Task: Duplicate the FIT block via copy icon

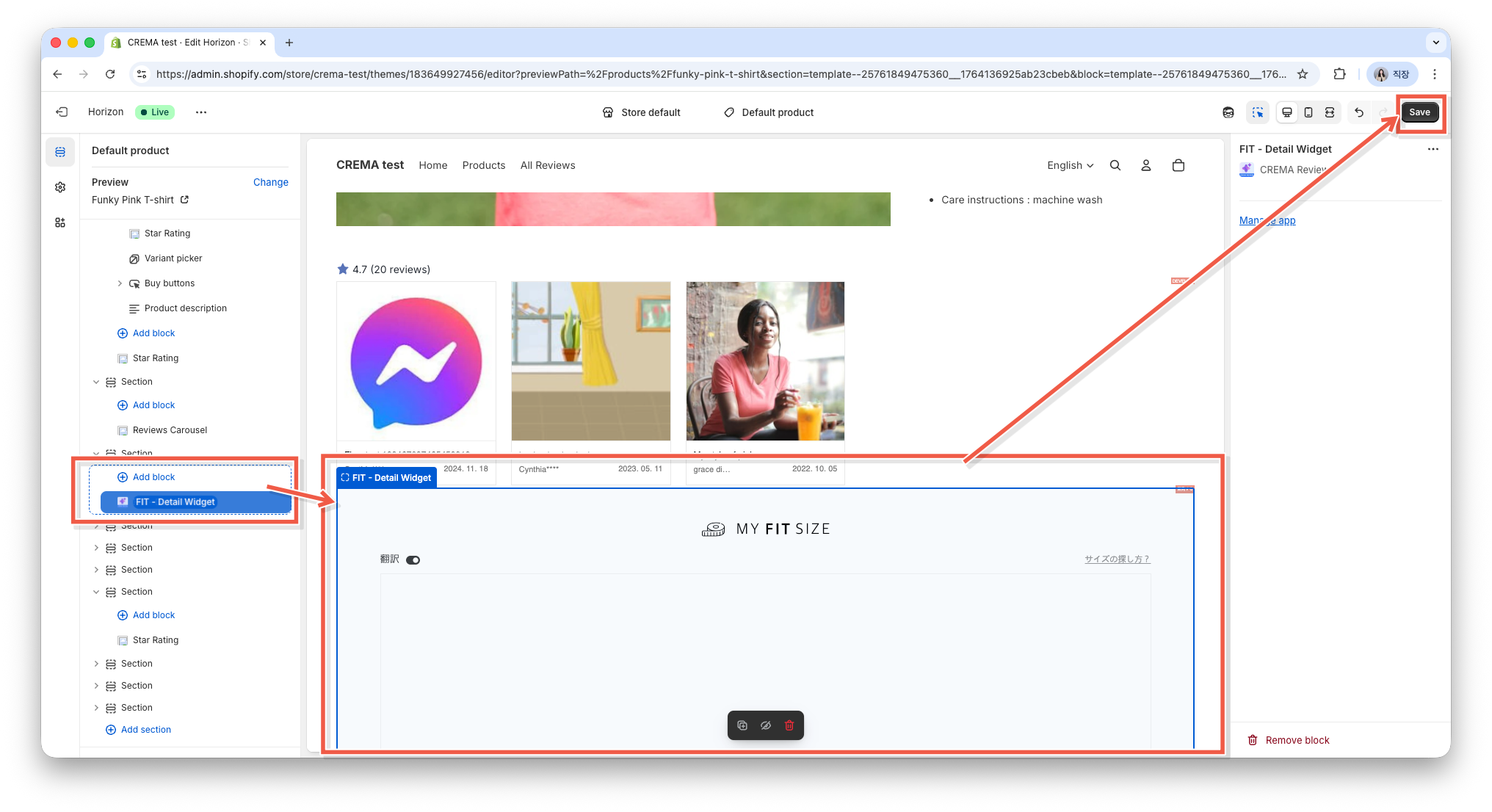Action: pyautogui.click(x=742, y=725)
